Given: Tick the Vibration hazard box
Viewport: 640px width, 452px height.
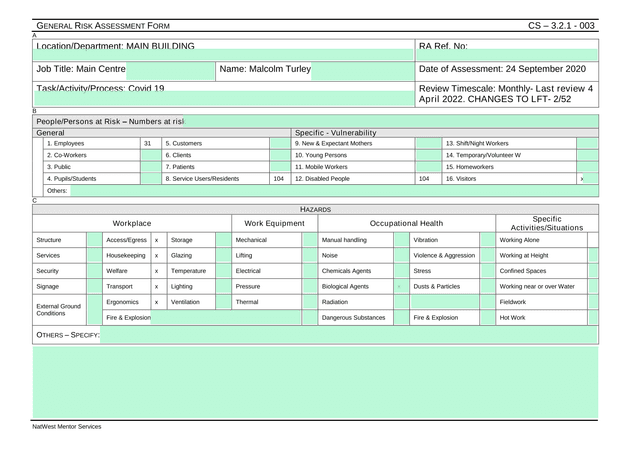Looking at the screenshot, I should click(x=487, y=240).
